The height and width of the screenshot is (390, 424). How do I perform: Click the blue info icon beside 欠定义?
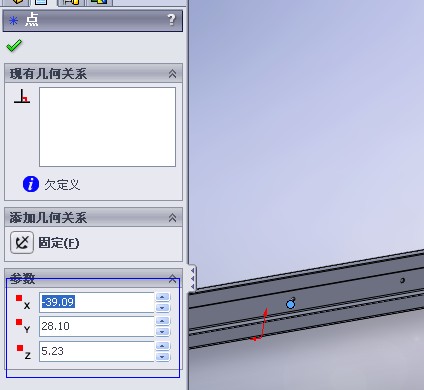(x=31, y=184)
